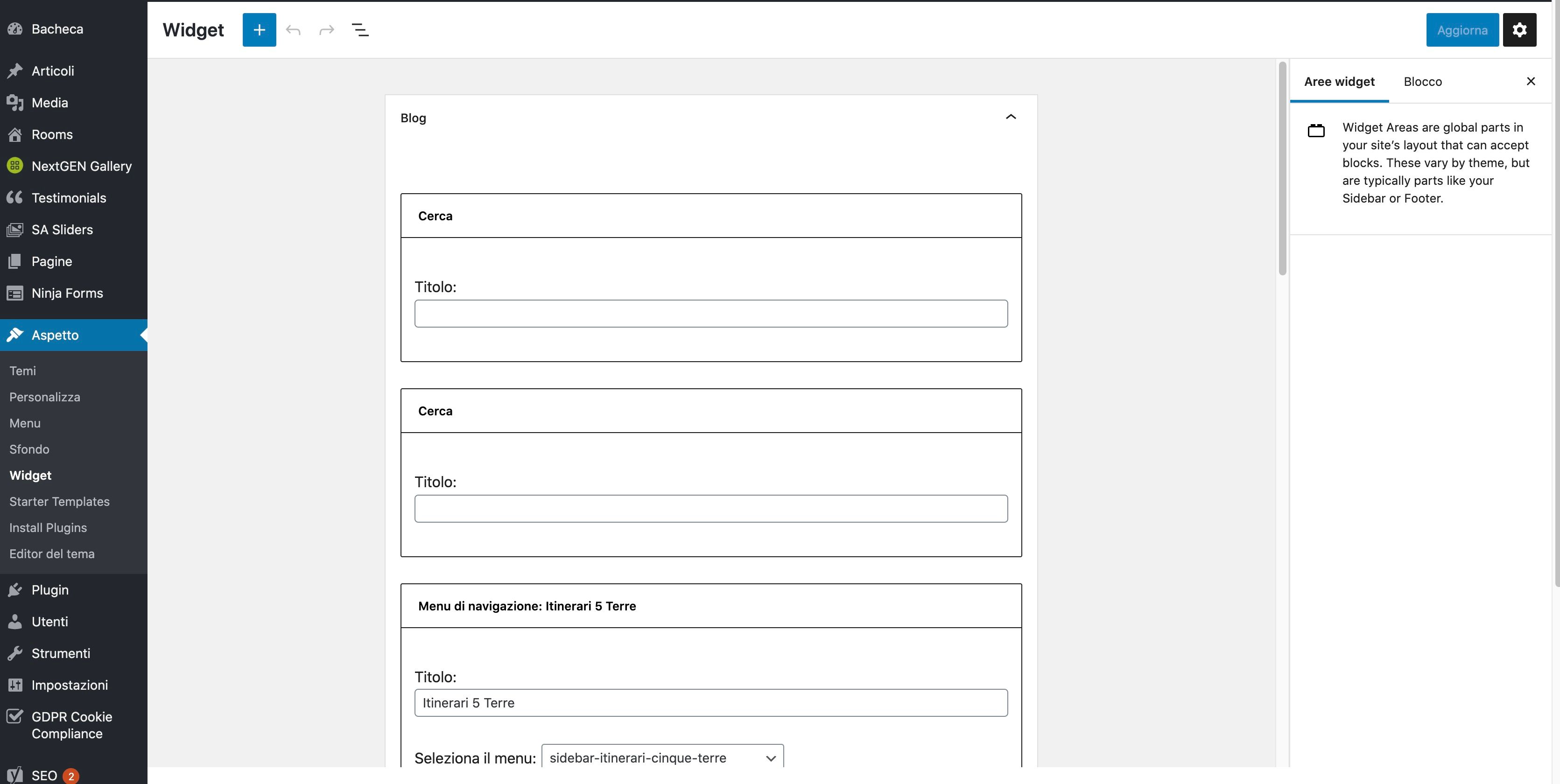The height and width of the screenshot is (784, 1560).
Task: Click the undo arrow icon
Action: click(x=293, y=30)
